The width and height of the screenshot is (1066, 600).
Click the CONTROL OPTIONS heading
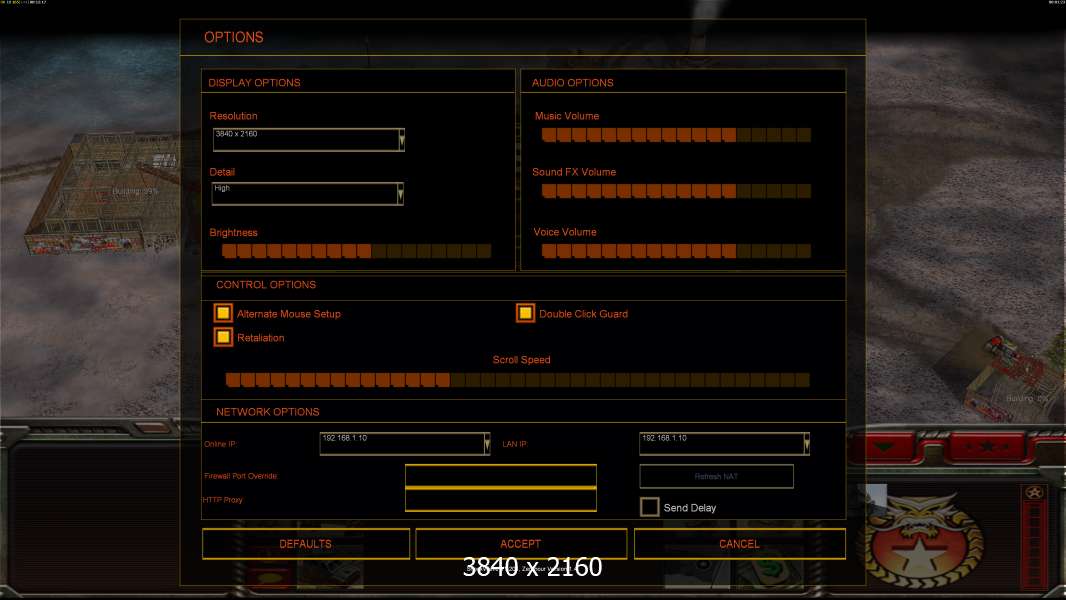point(266,285)
